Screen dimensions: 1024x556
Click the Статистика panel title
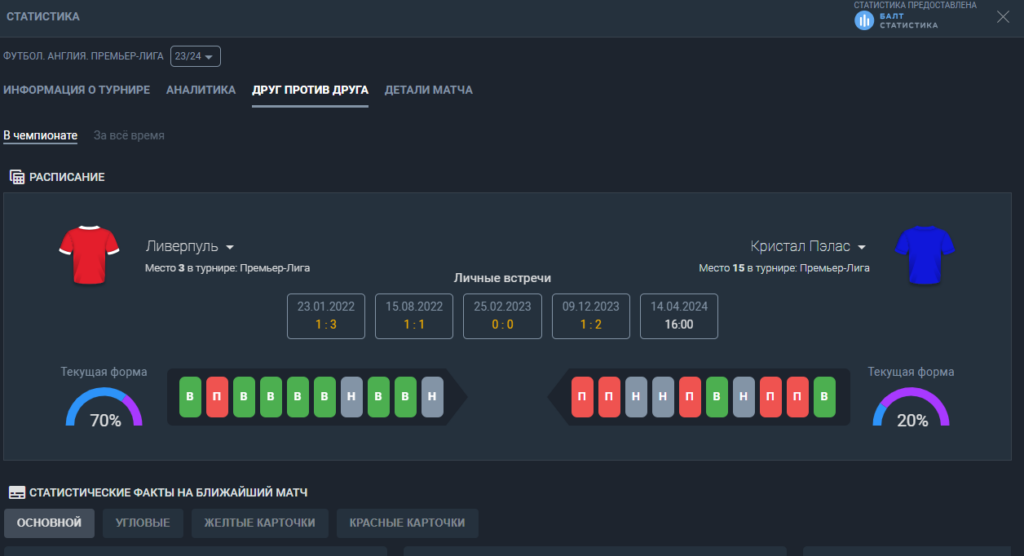43,17
